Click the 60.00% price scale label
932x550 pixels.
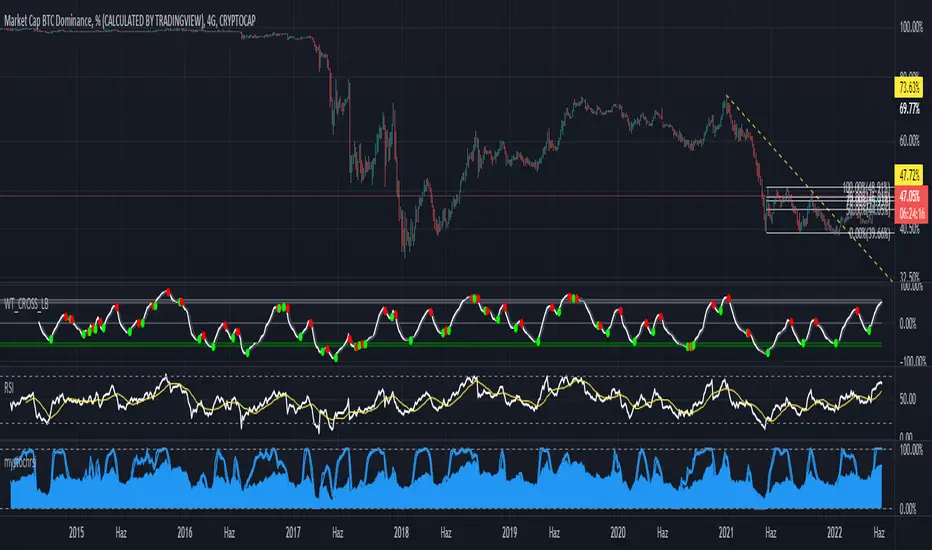(x=909, y=141)
